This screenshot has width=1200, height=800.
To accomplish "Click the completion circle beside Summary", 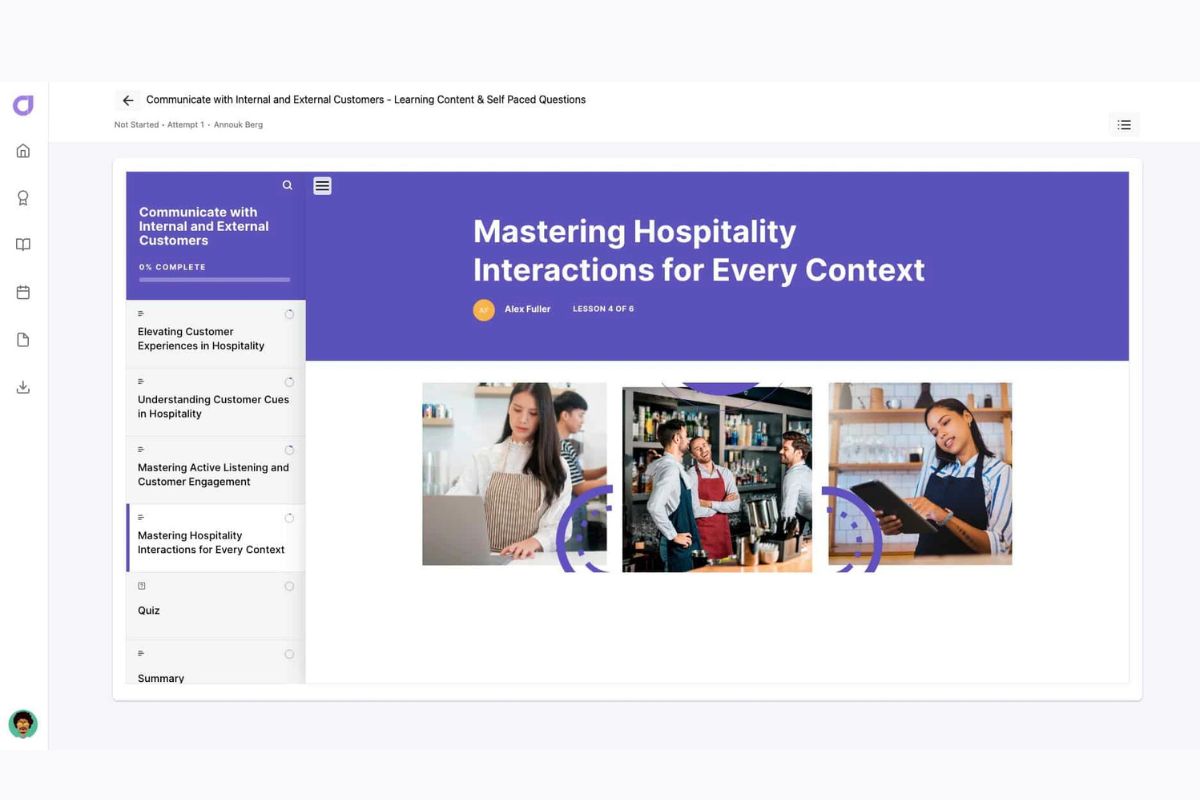I will point(289,654).
